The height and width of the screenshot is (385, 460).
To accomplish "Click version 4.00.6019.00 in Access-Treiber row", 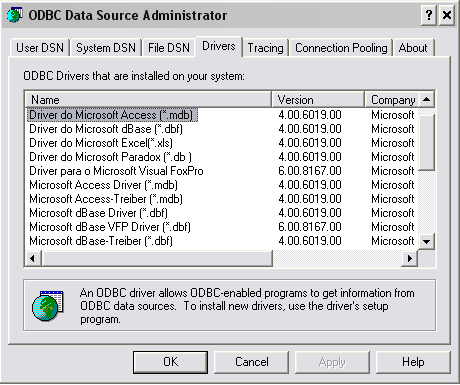I will pyautogui.click(x=310, y=199).
